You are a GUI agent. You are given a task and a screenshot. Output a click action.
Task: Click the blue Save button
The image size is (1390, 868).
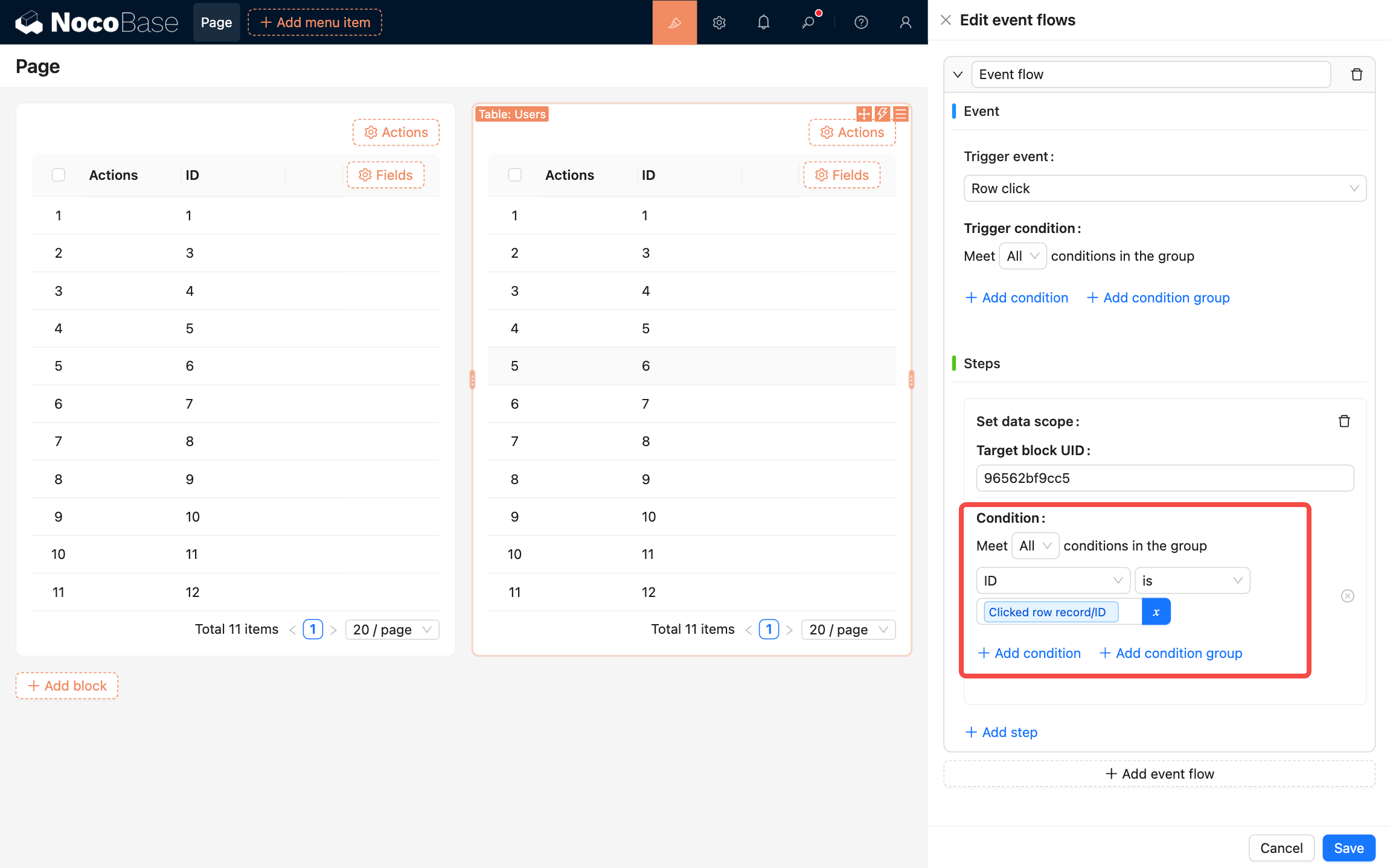click(x=1348, y=848)
